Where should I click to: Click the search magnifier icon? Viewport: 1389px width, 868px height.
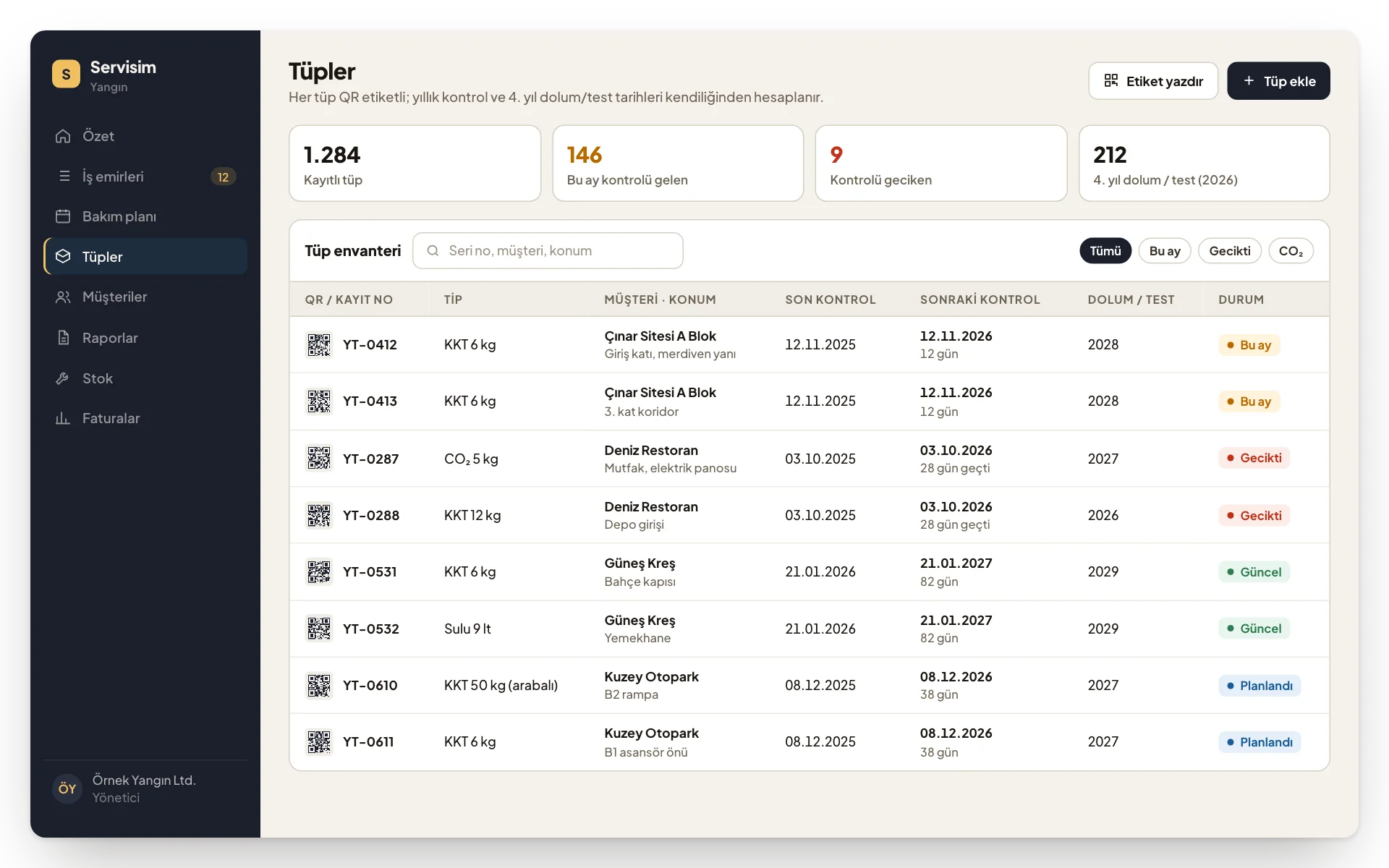pyautogui.click(x=433, y=250)
